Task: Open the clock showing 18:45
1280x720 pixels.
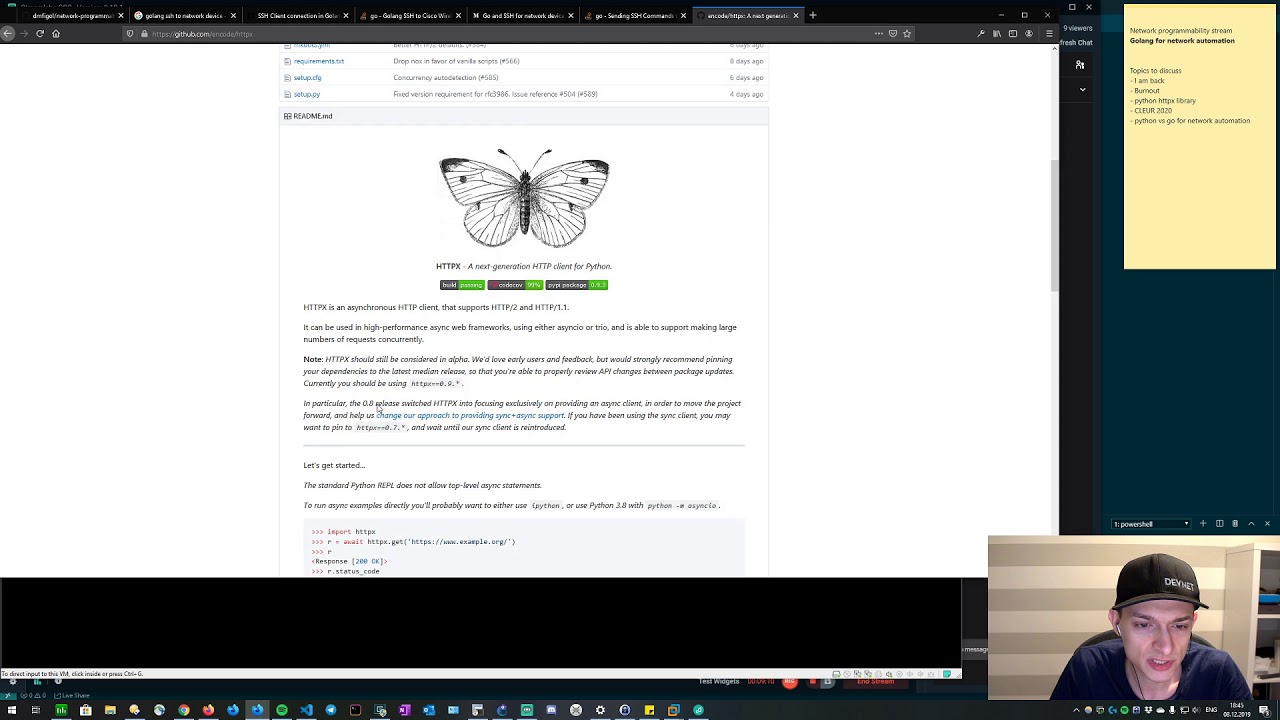Action: (1238, 711)
